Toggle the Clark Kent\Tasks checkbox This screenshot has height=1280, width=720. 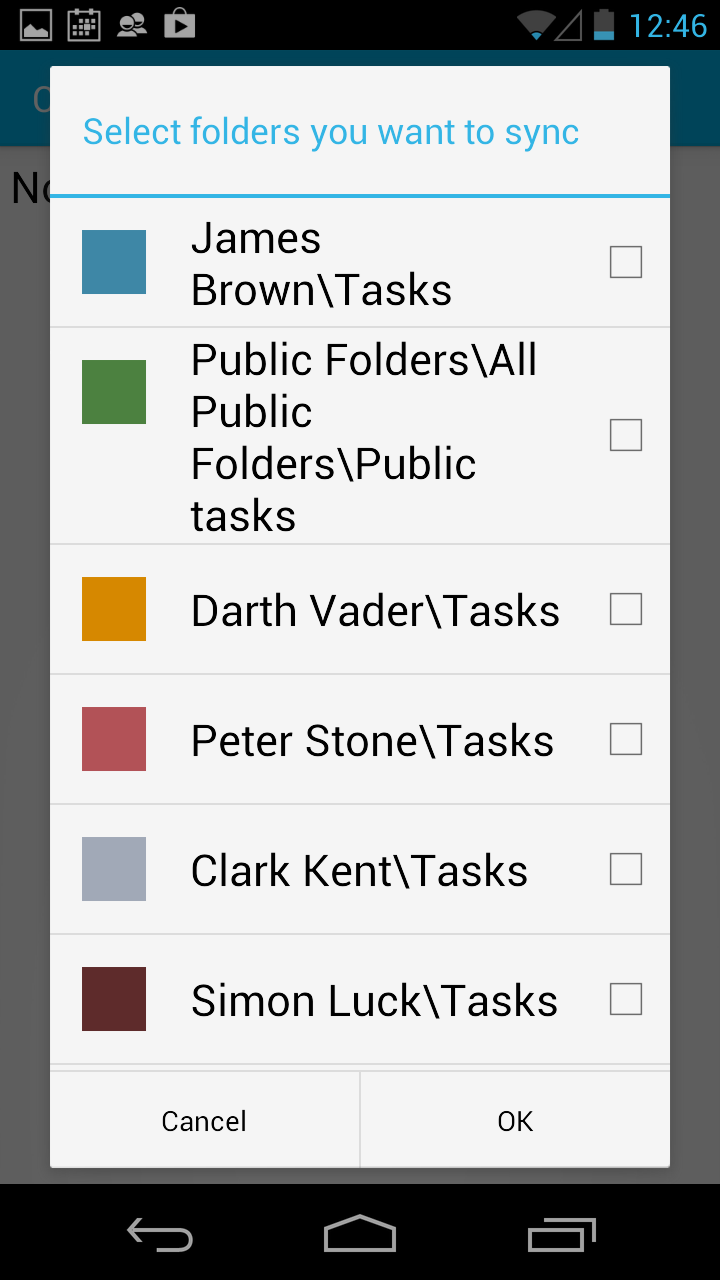pos(626,869)
